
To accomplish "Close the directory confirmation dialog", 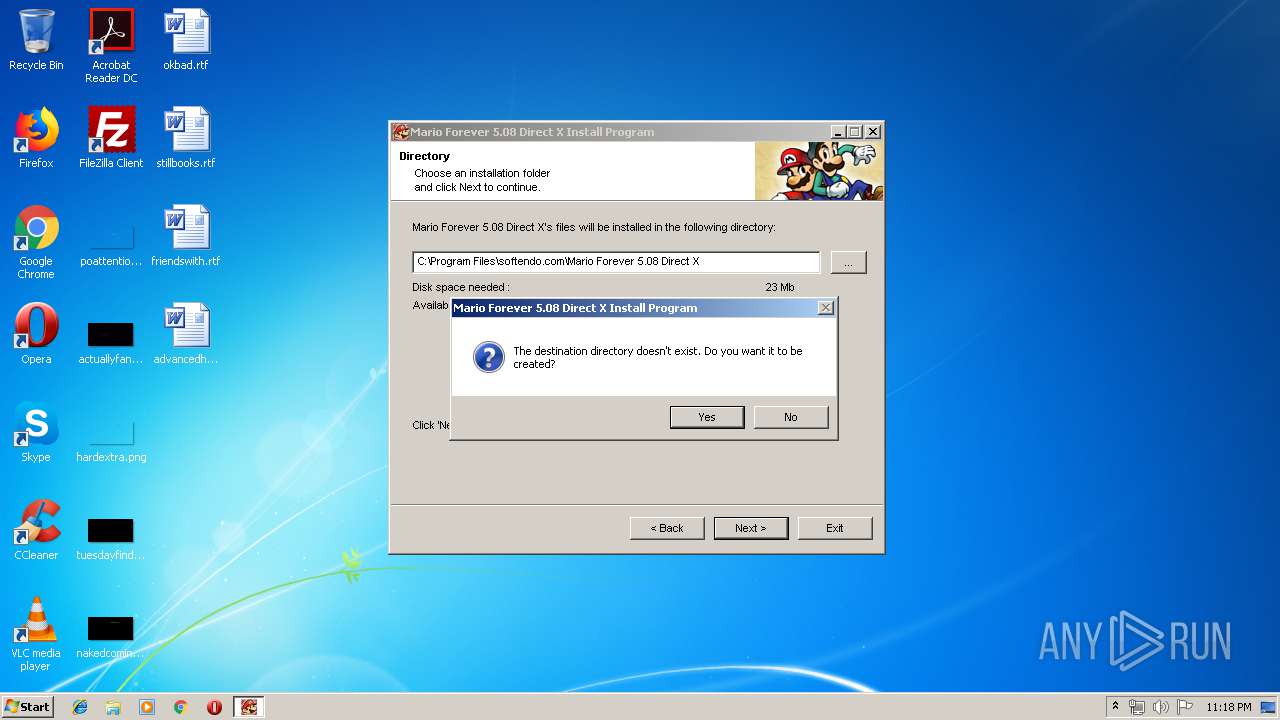I will (x=826, y=308).
